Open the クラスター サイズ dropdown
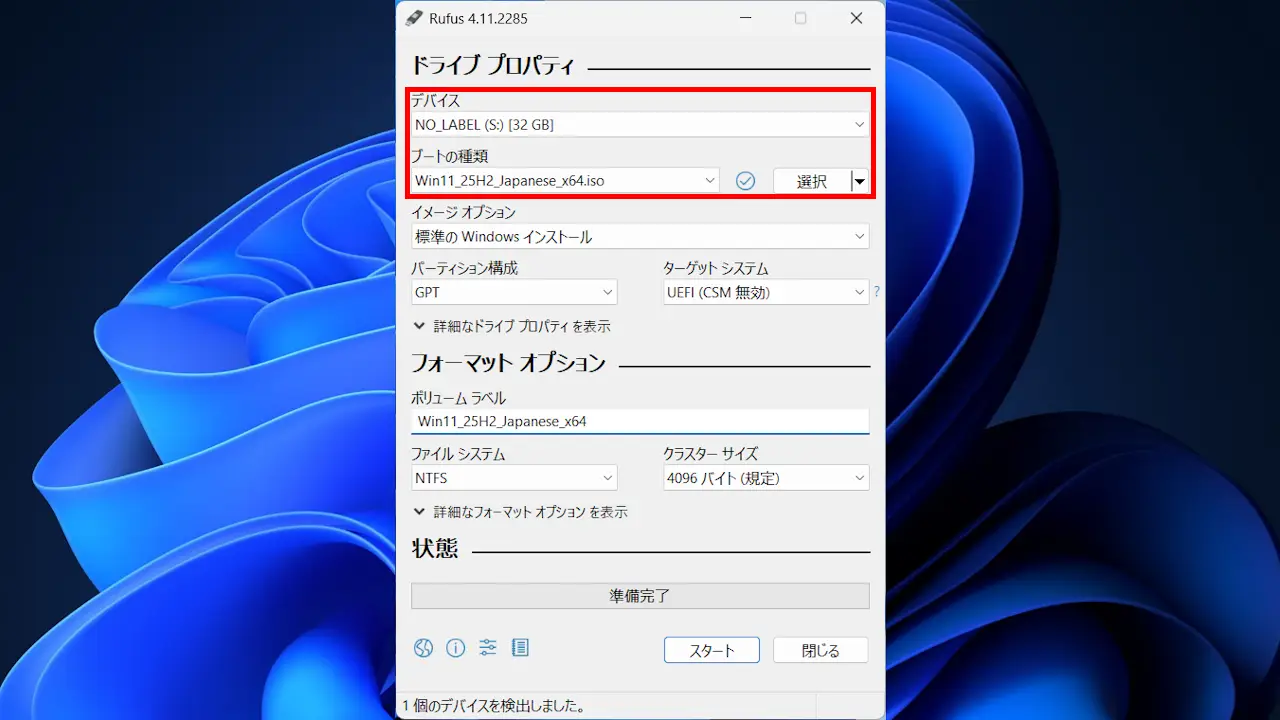Screen dimensions: 1280x720 click(765, 479)
